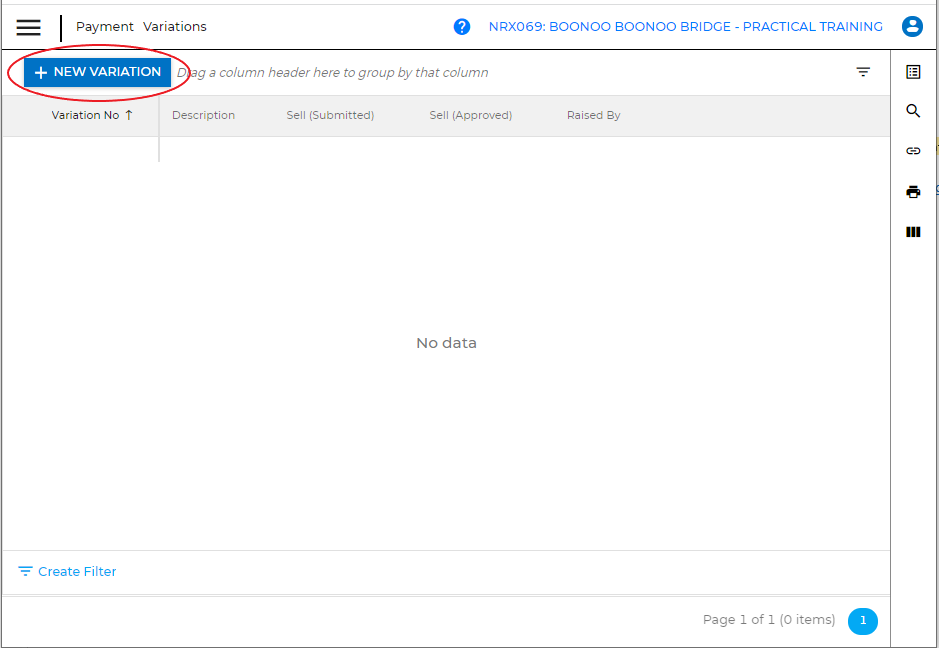This screenshot has width=939, height=648.
Task: Open the column chooser icon in the sidebar
Action: click(913, 232)
